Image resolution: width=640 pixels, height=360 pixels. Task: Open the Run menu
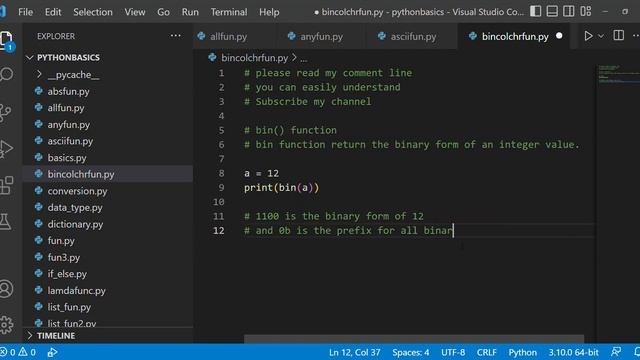190,12
